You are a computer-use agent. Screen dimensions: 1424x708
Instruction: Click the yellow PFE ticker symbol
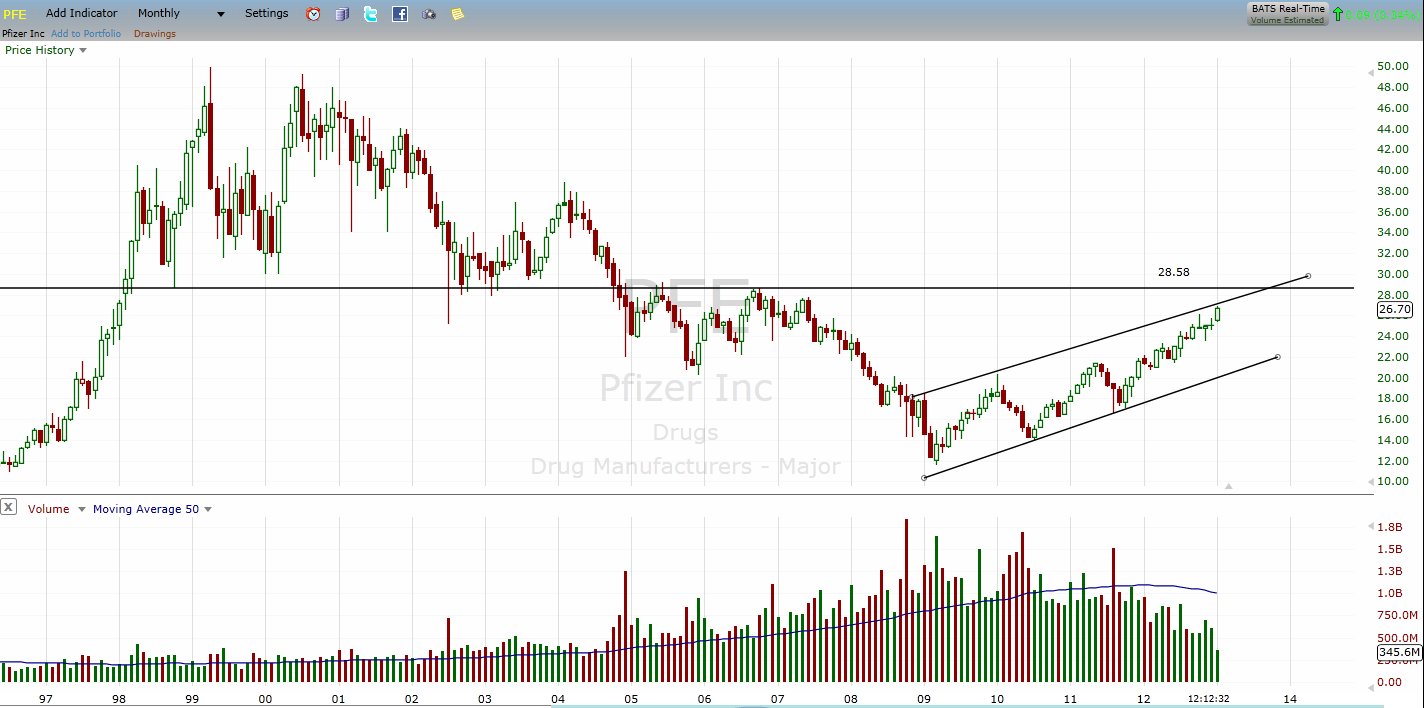[x=14, y=14]
